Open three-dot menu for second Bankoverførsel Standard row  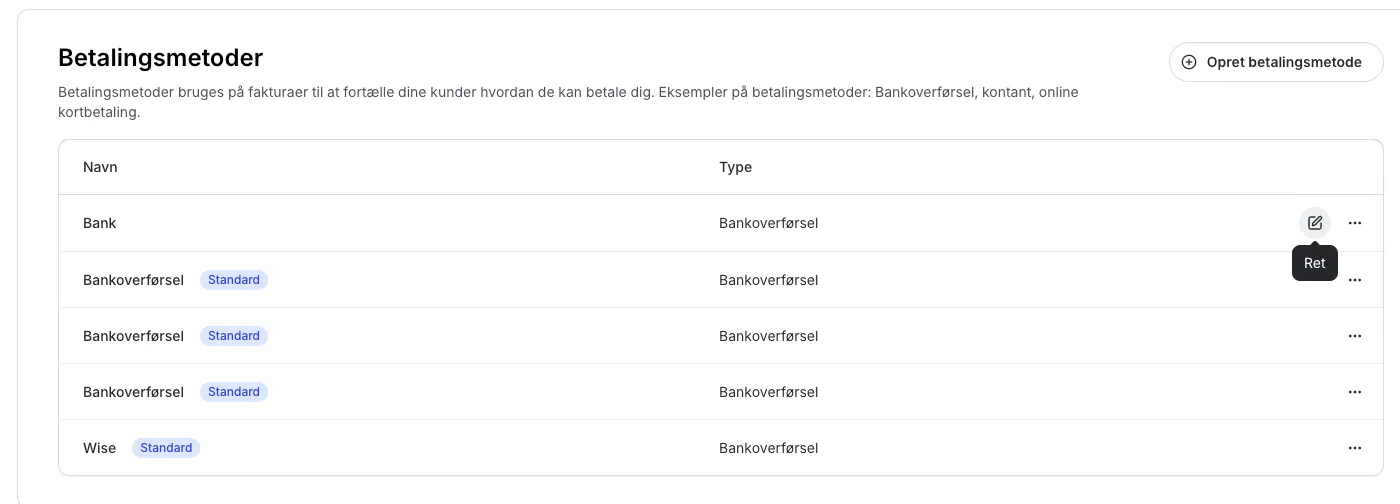click(x=1355, y=336)
